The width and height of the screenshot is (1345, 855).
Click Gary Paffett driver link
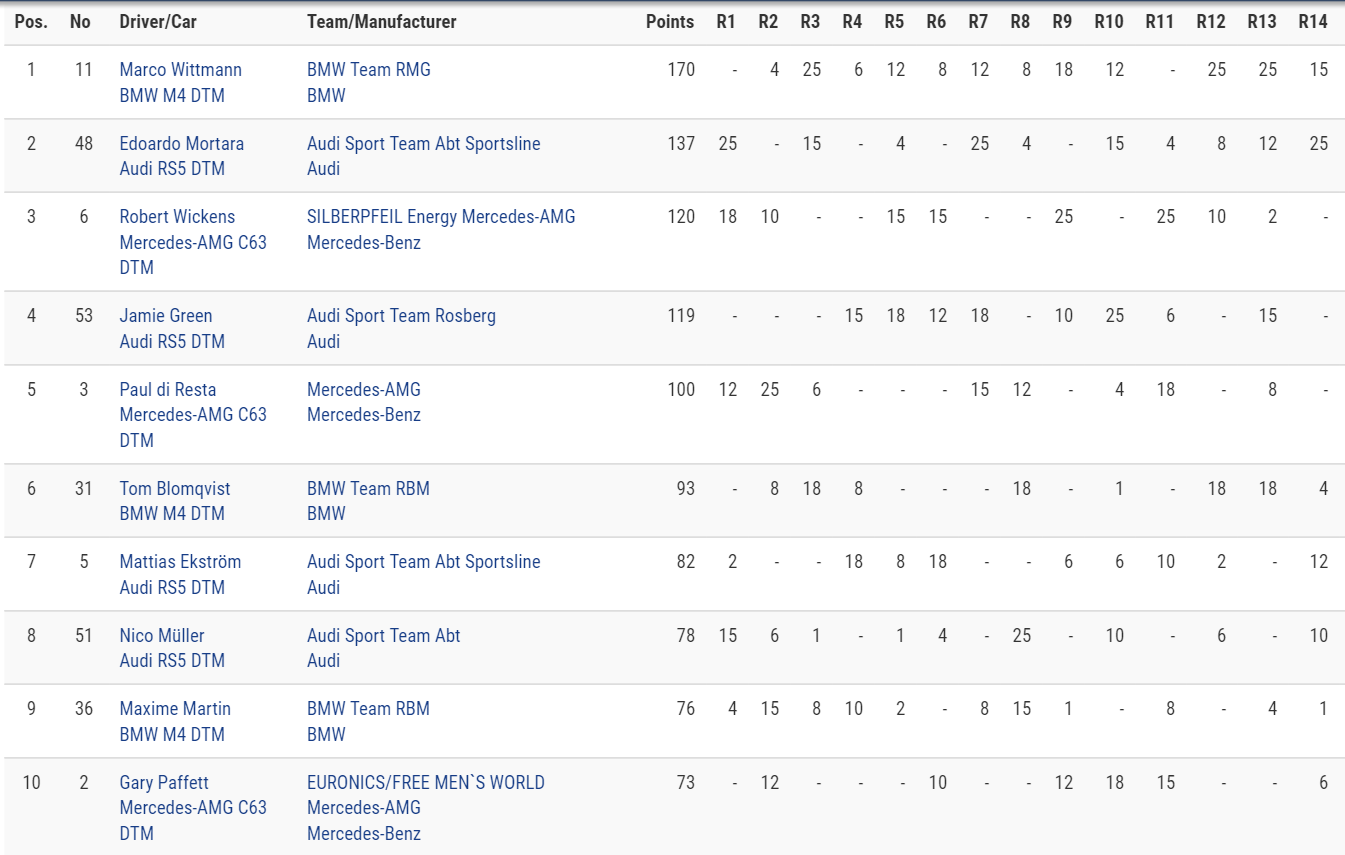coord(164,783)
